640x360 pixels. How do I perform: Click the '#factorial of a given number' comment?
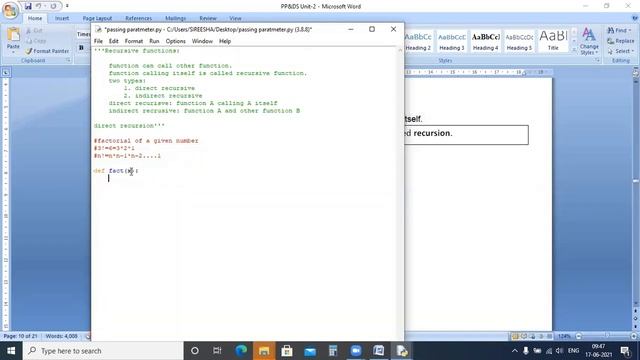click(146, 141)
